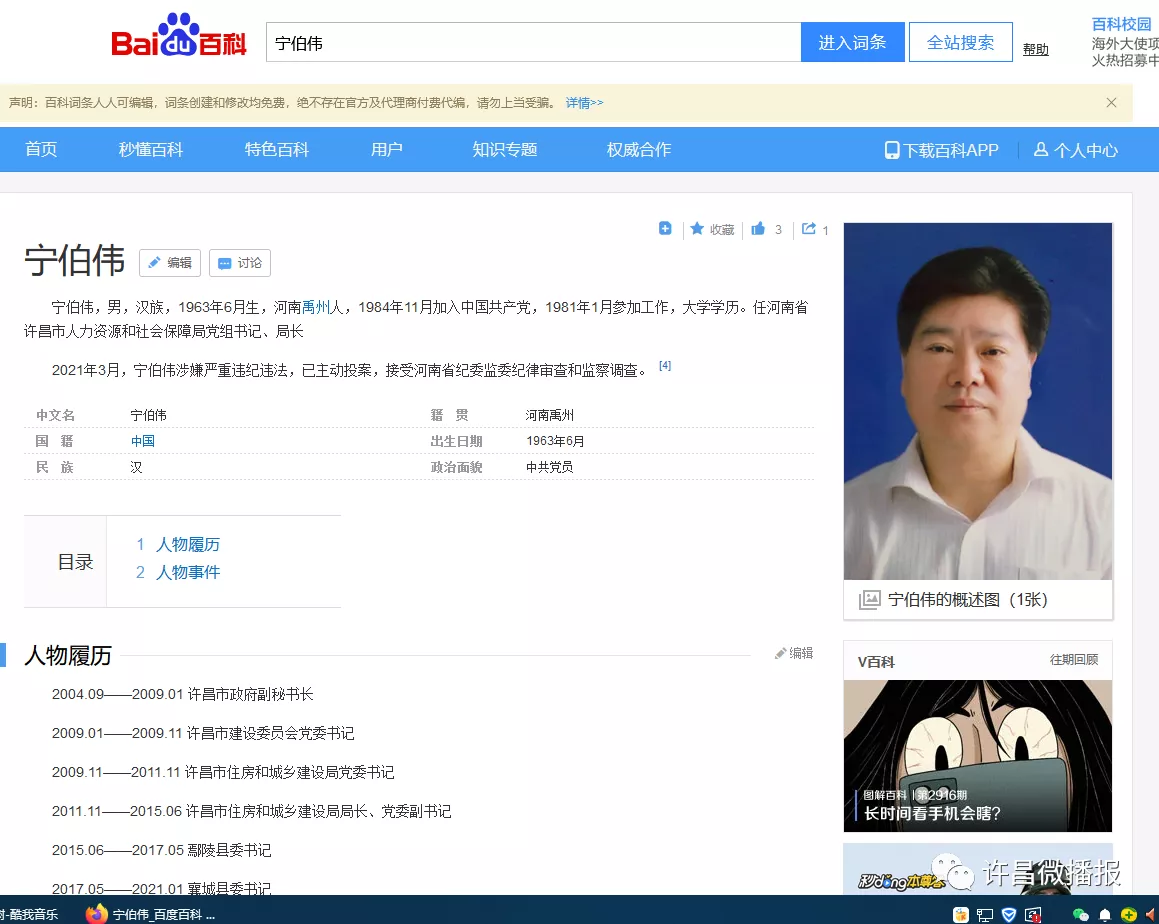The height and width of the screenshot is (924, 1159).
Task: Jump to 人物履历 in the contents
Action: pyautogui.click(x=188, y=545)
